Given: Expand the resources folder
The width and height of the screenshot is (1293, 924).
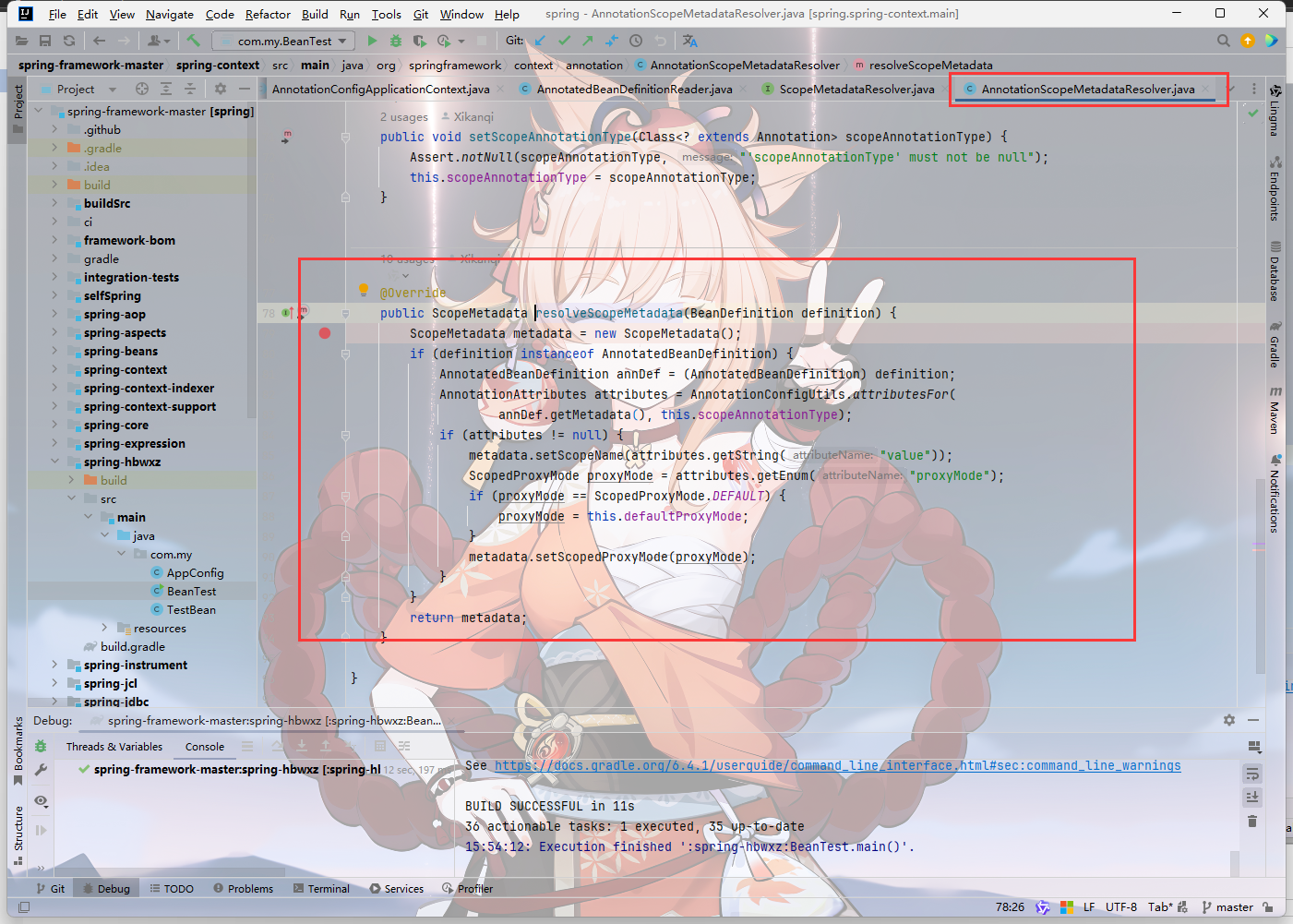Looking at the screenshot, I should coord(105,628).
